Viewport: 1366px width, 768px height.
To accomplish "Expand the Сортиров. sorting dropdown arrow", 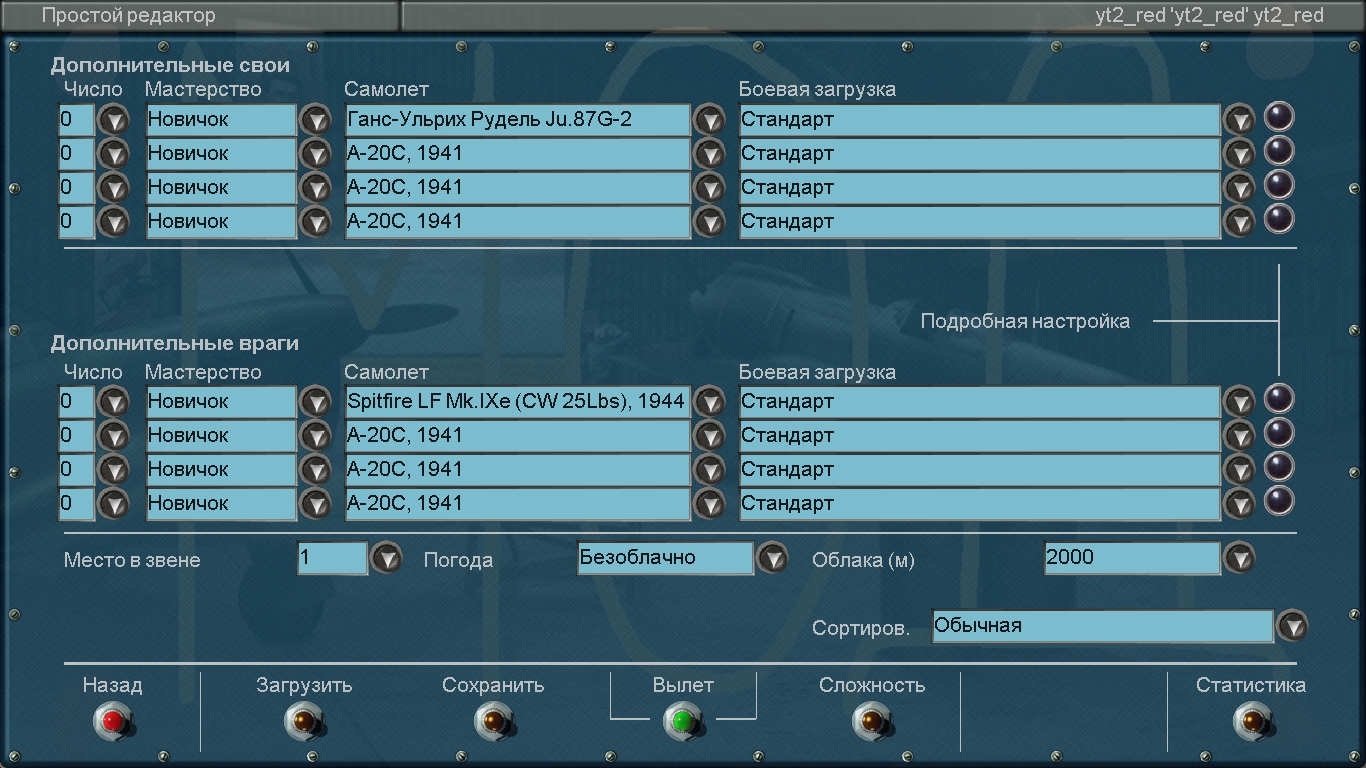I will coord(1292,626).
